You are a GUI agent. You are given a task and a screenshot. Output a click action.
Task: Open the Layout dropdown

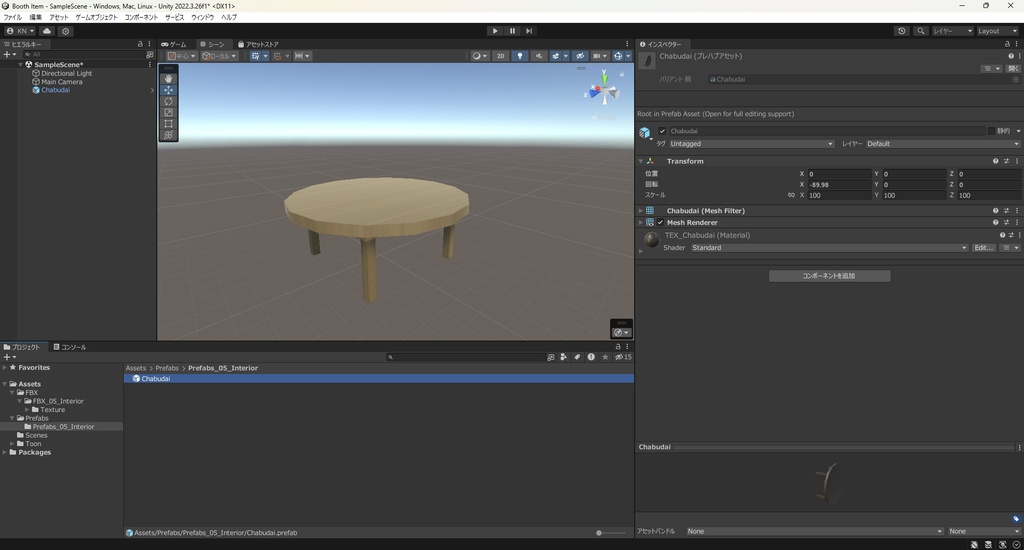click(997, 31)
